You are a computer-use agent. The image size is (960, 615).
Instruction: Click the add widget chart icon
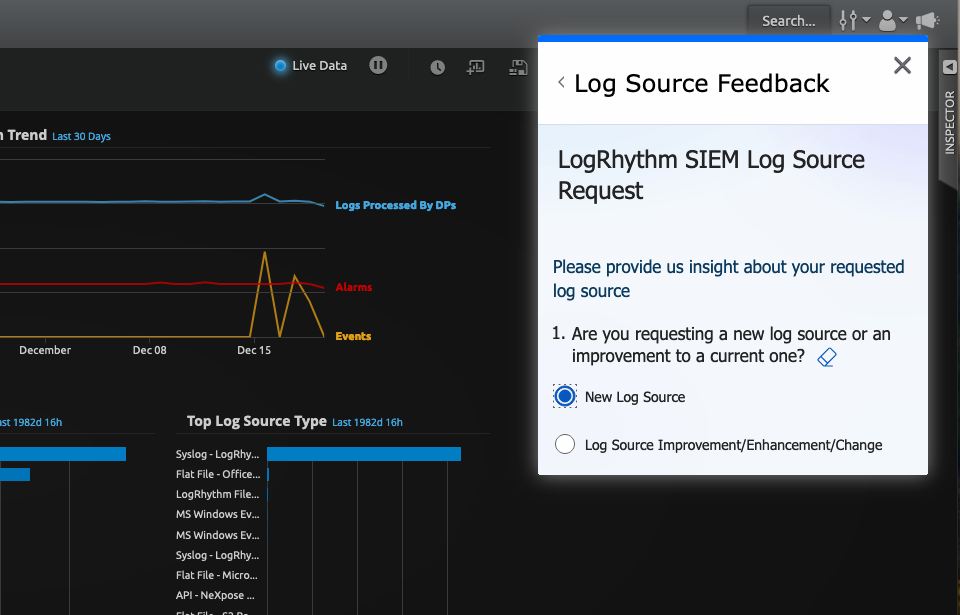476,67
